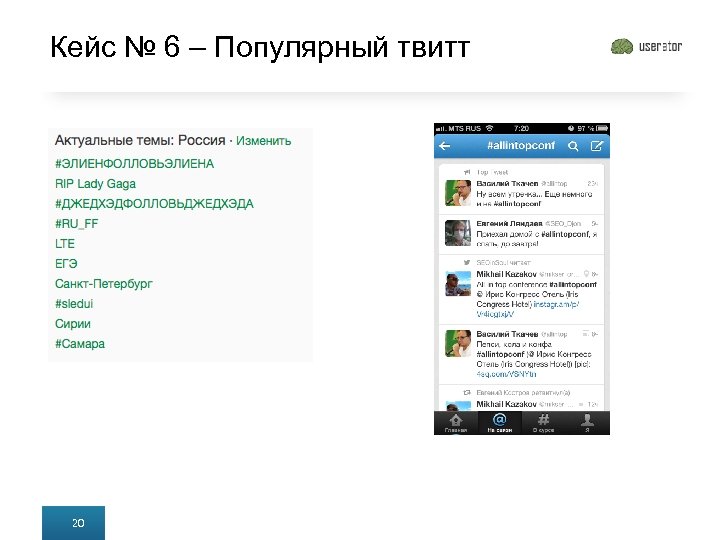Open the 4sq.com link in Ткачев tweet
Image resolution: width=720 pixels, height=540 pixels.
point(506,374)
